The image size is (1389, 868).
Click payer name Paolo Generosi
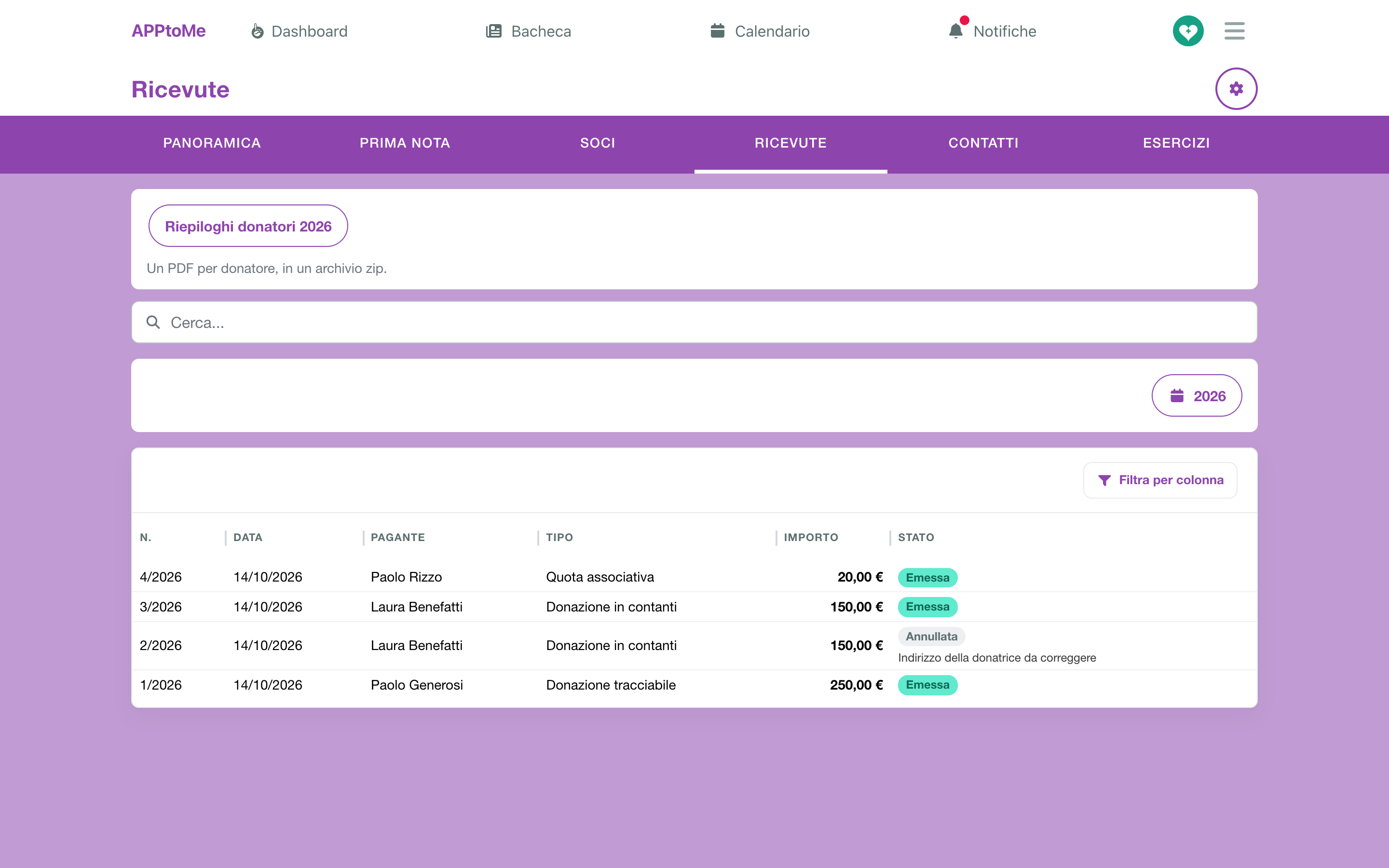coord(417,685)
